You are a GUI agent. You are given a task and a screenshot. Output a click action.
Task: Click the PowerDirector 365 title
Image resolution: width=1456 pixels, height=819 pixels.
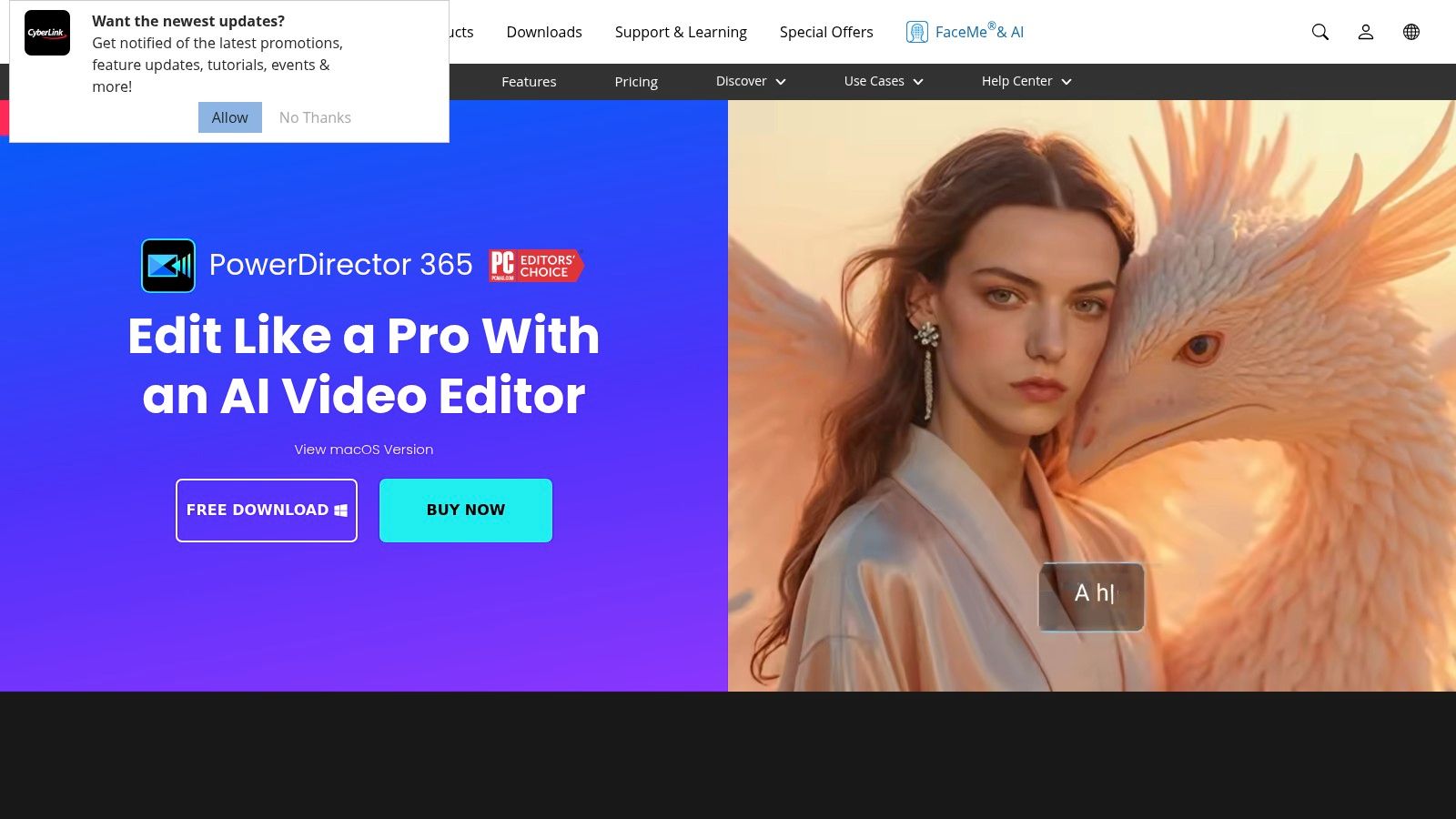[341, 265]
